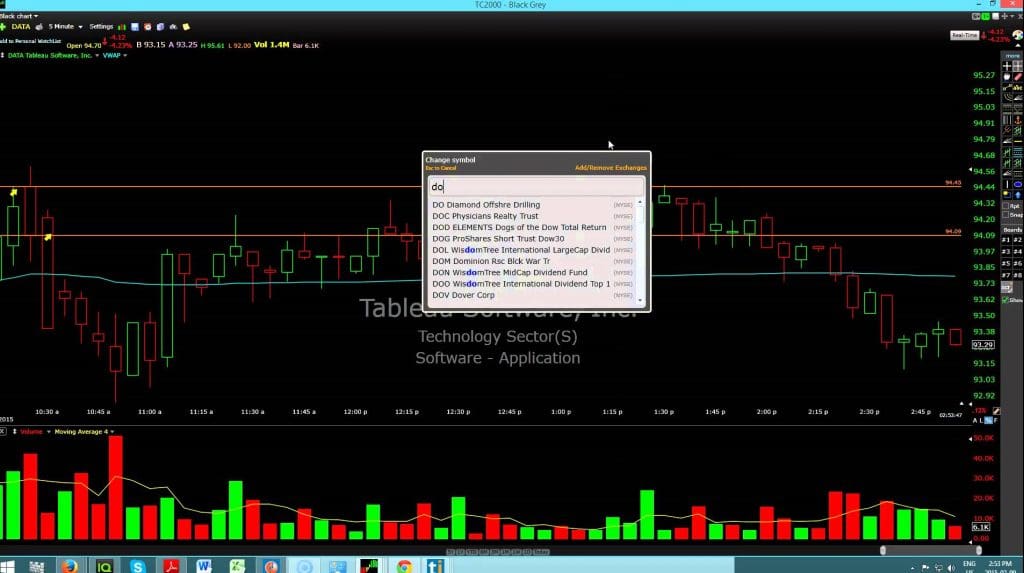Click the icon right of DATA symbol
The width and height of the screenshot is (1024, 573).
(39, 27)
